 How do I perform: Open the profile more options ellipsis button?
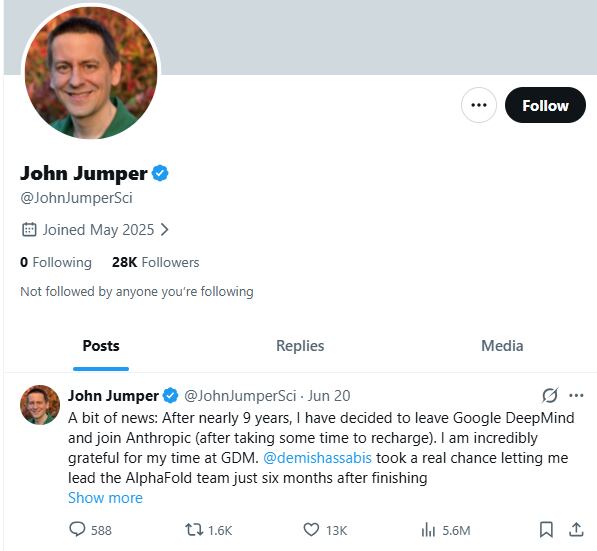click(x=479, y=105)
